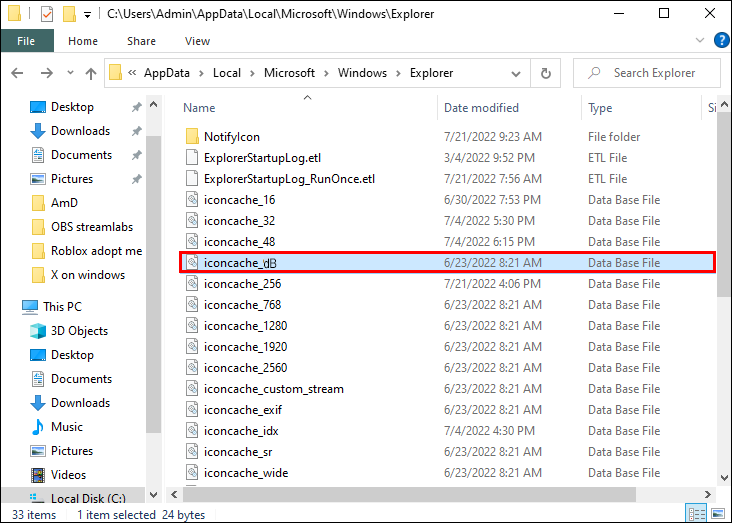732x523 pixels.
Task: Select the iconcache_16 file icon
Action: pos(192,199)
